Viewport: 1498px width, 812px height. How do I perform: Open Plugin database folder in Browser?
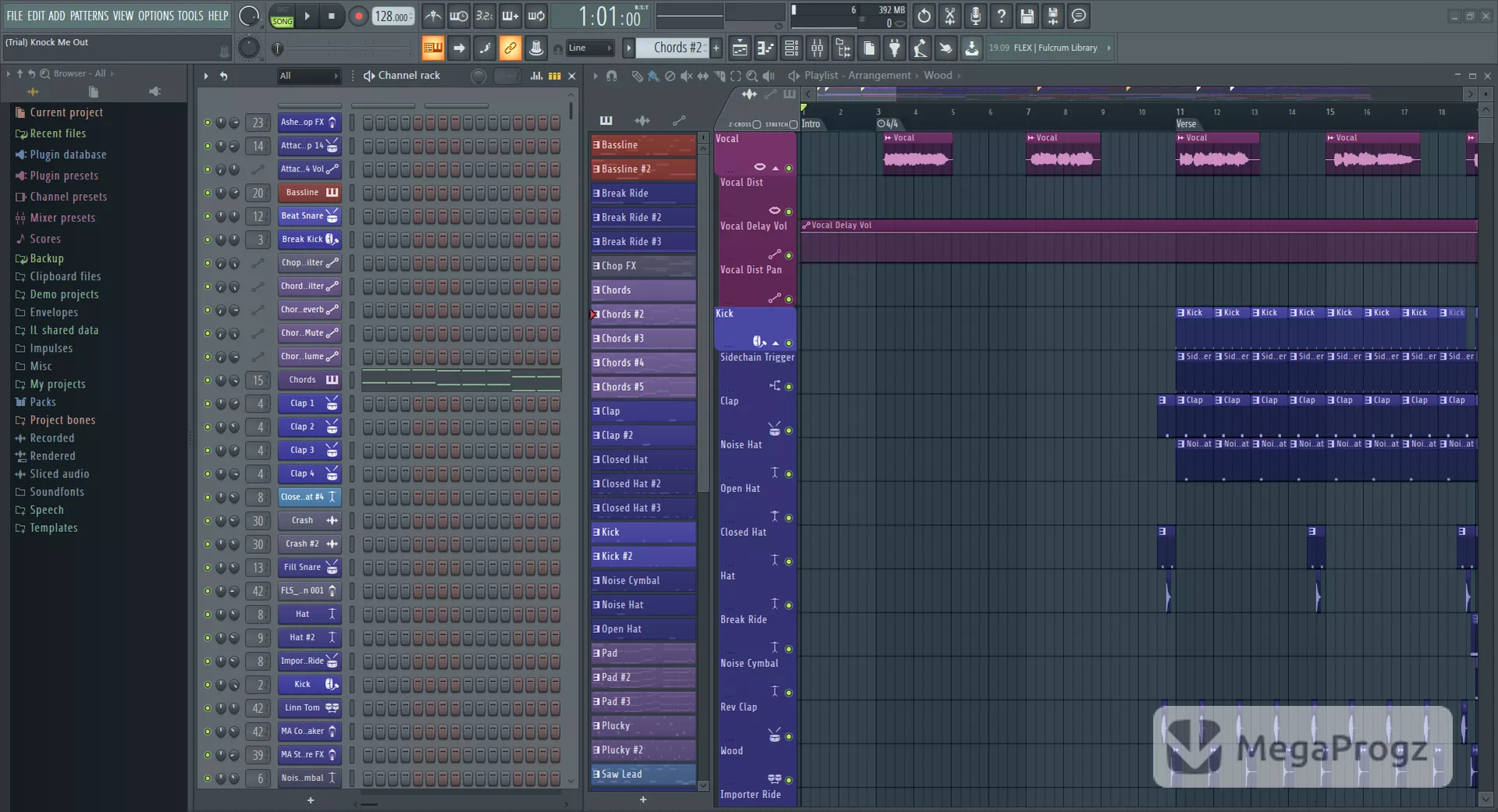[68, 154]
